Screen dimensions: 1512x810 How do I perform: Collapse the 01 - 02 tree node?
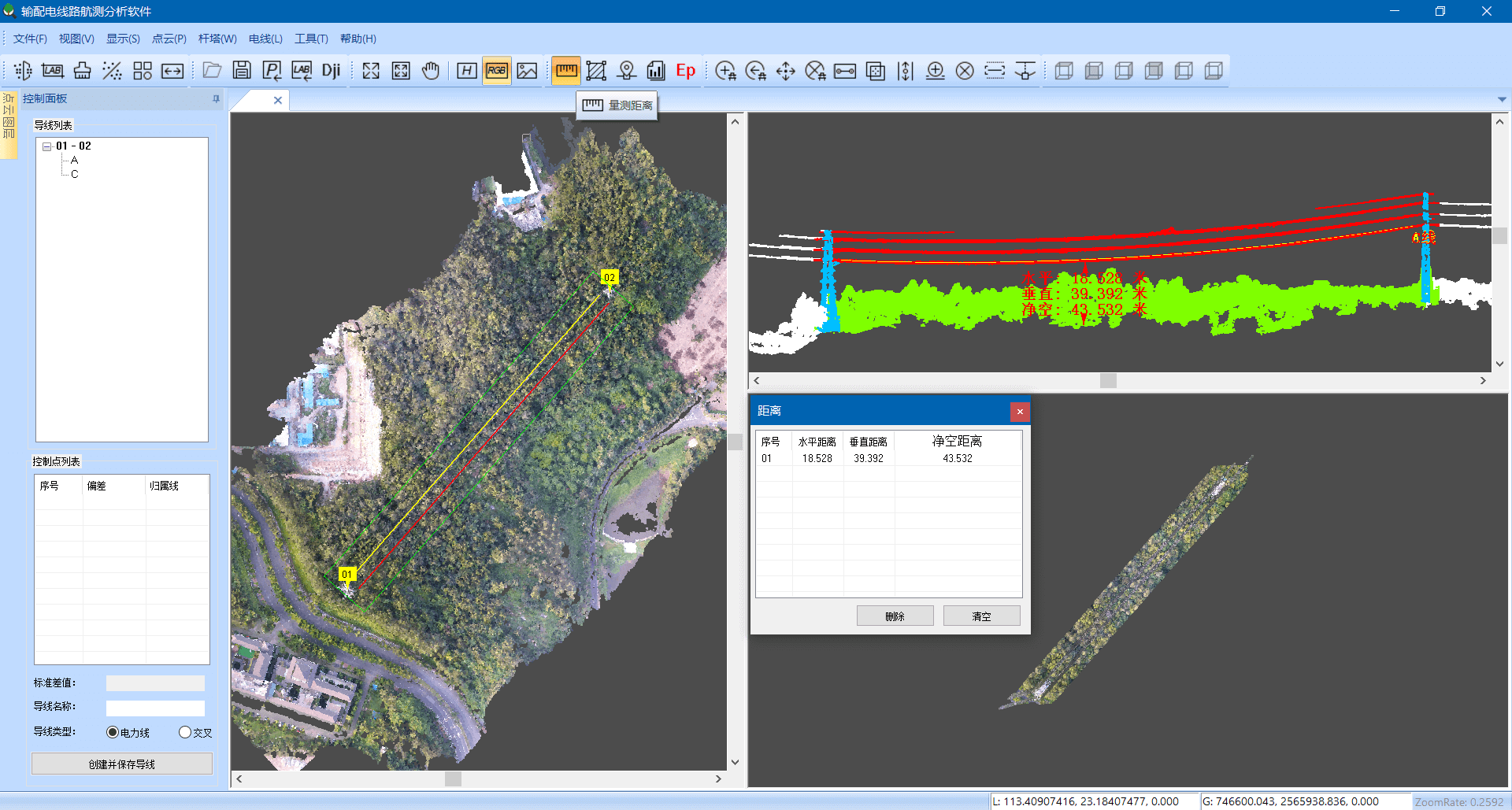tap(46, 146)
